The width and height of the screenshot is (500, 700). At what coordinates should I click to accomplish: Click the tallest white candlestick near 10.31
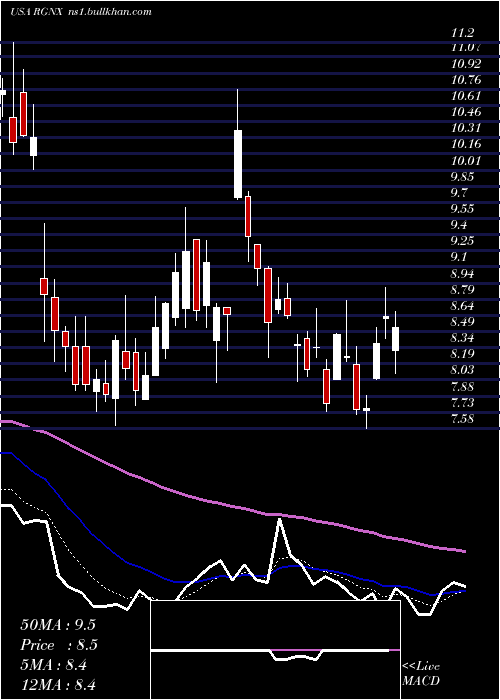(x=238, y=164)
